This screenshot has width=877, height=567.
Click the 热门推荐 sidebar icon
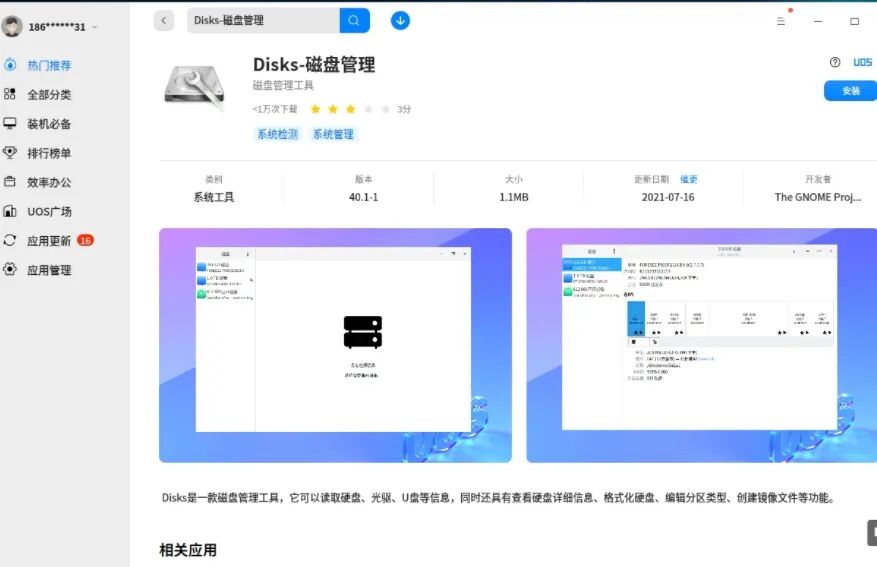pos(10,65)
